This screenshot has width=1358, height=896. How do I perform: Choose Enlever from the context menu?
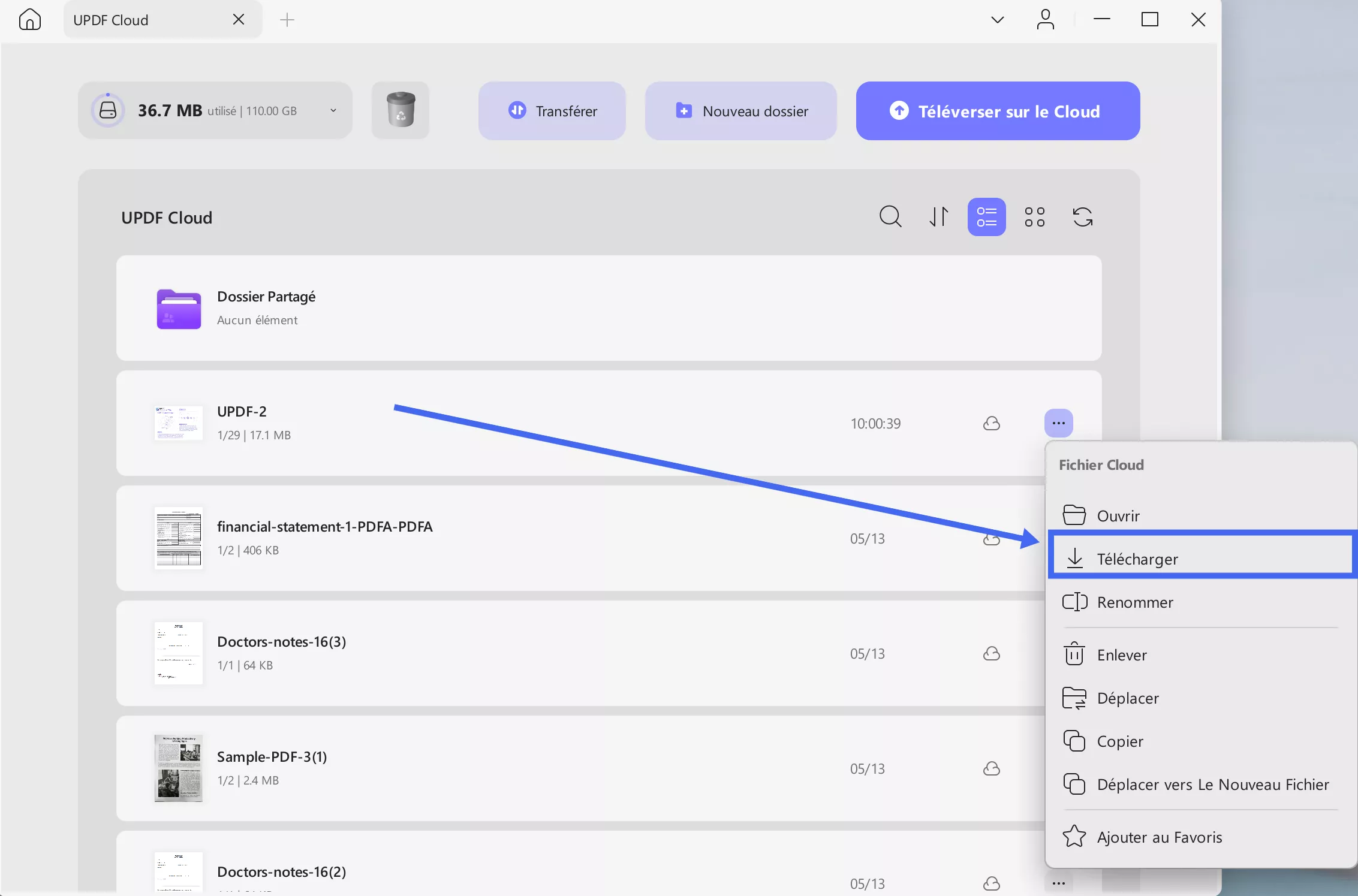tap(1200, 654)
